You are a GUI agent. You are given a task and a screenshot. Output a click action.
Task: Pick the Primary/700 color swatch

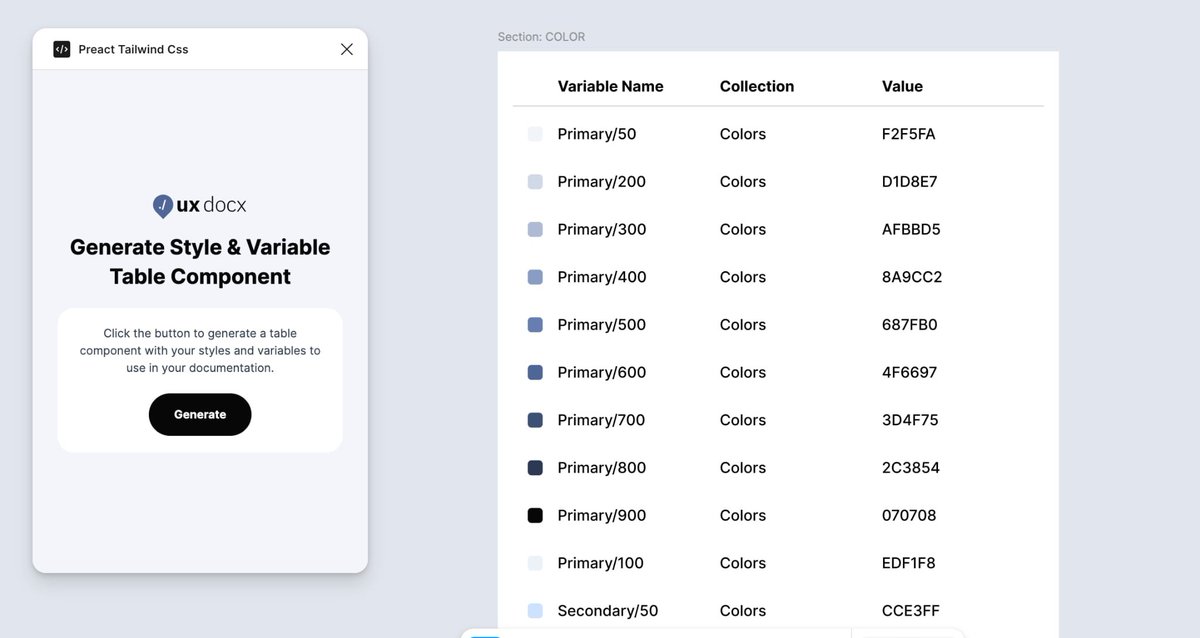click(535, 420)
